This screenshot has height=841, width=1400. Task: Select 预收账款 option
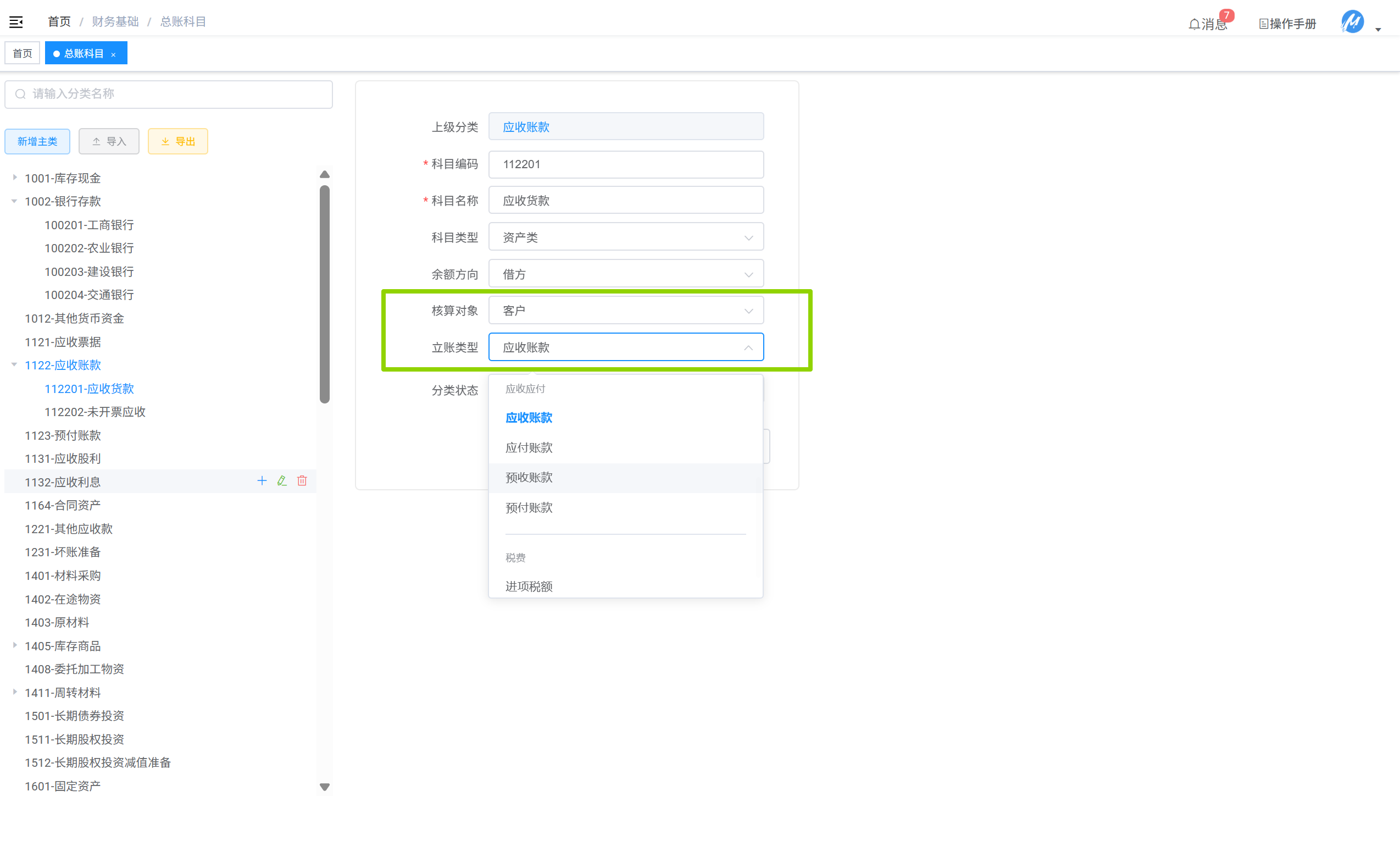pyautogui.click(x=625, y=478)
